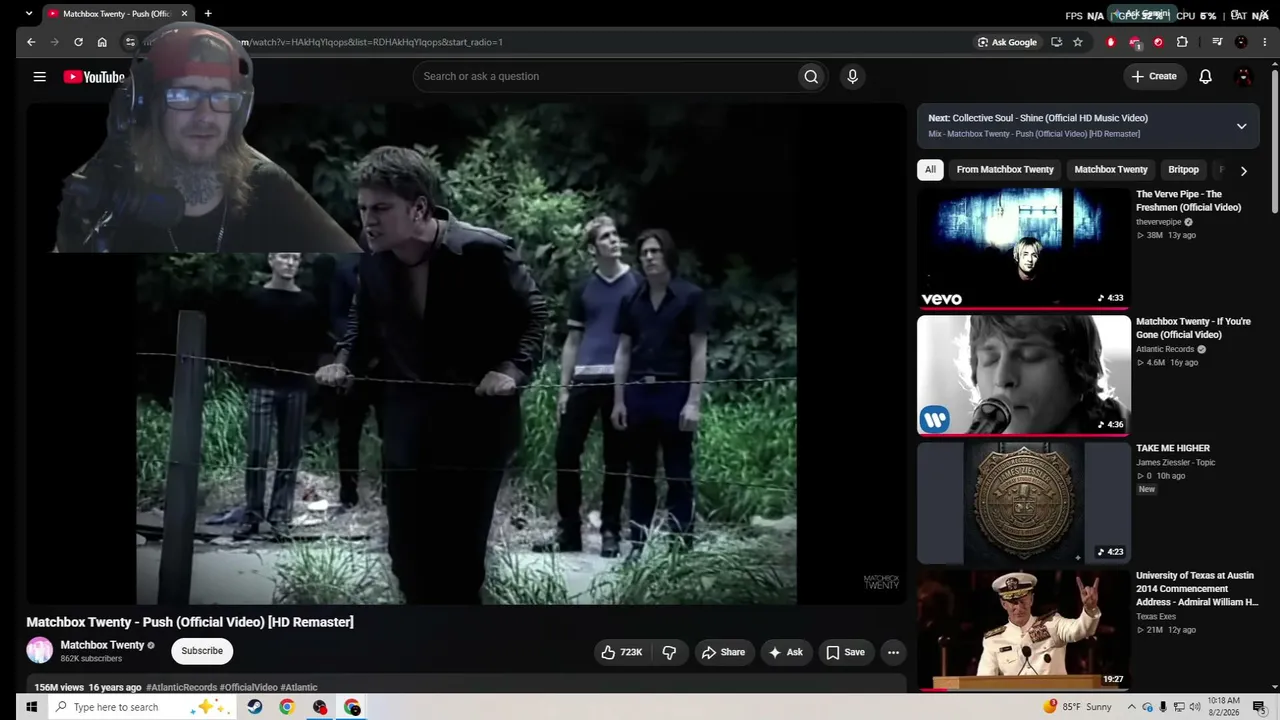The image size is (1280, 720).
Task: Open the #AtlanticRecords hashtag
Action: tap(181, 688)
